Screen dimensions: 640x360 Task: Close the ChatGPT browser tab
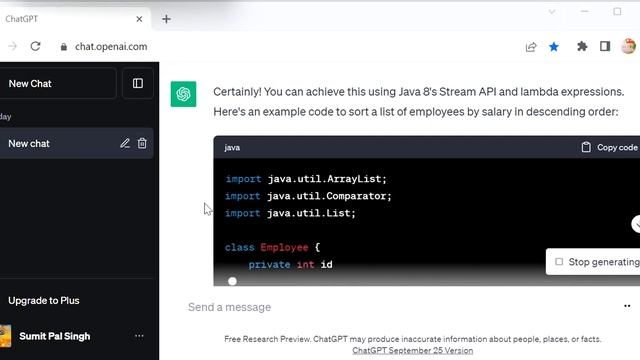click(x=139, y=19)
